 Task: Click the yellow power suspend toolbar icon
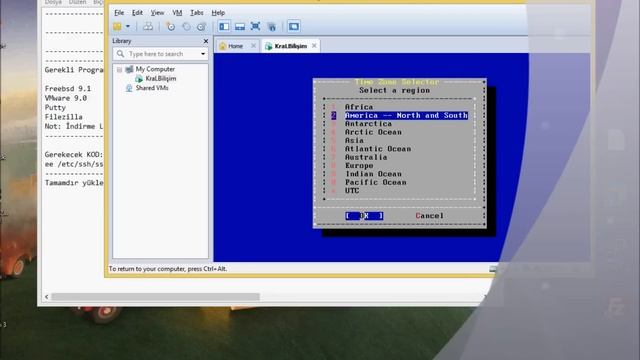[x=118, y=27]
